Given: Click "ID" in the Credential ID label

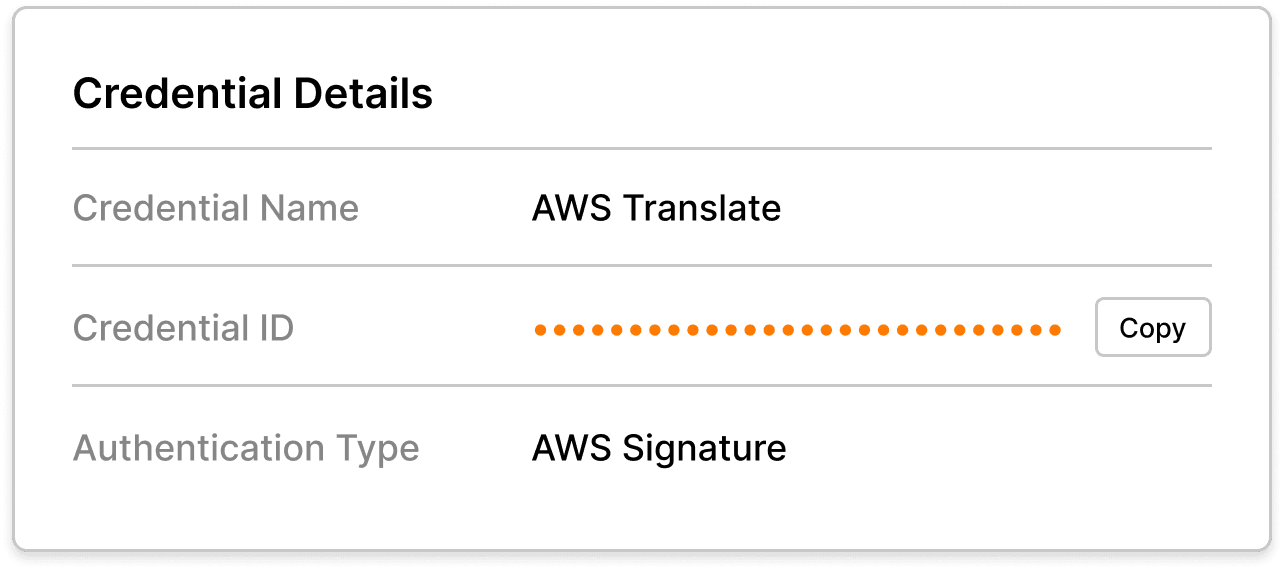Looking at the screenshot, I should (271, 328).
